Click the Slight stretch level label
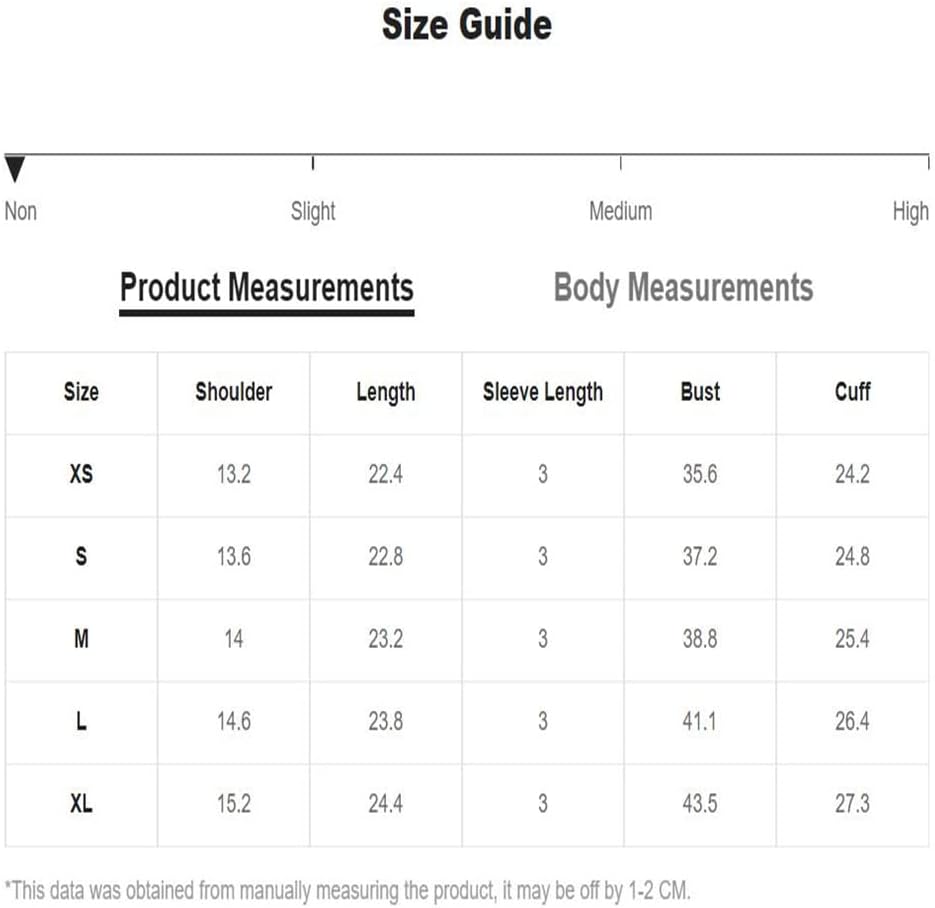 click(x=313, y=211)
